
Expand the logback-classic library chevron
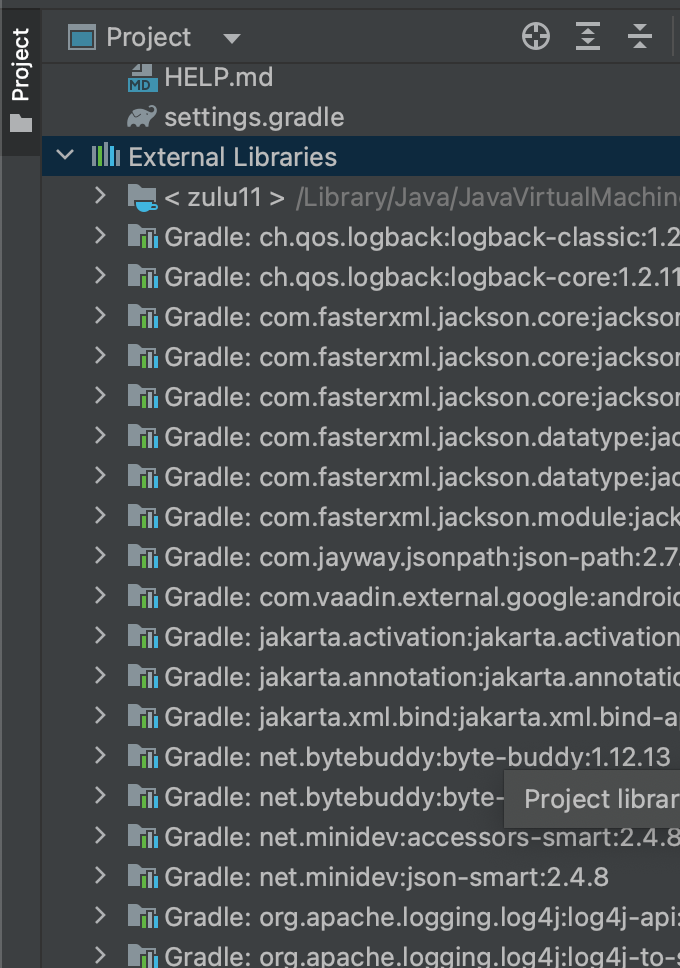(x=100, y=236)
